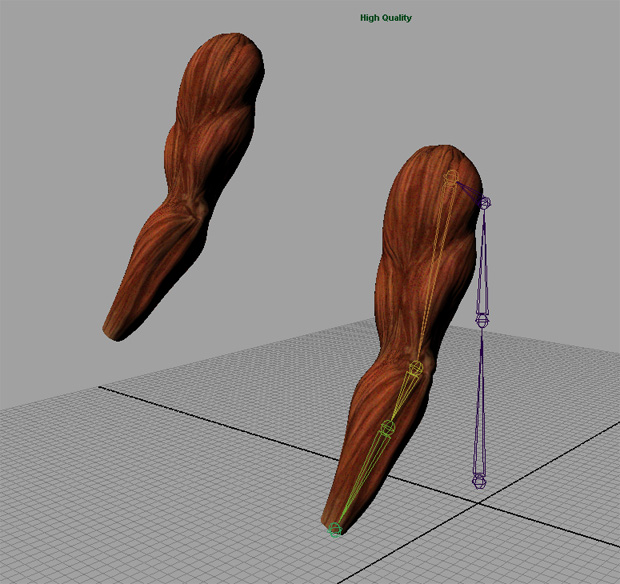Pick yellow forearm joint below the elbow
Image resolution: width=620 pixels, height=584 pixels.
(x=388, y=428)
